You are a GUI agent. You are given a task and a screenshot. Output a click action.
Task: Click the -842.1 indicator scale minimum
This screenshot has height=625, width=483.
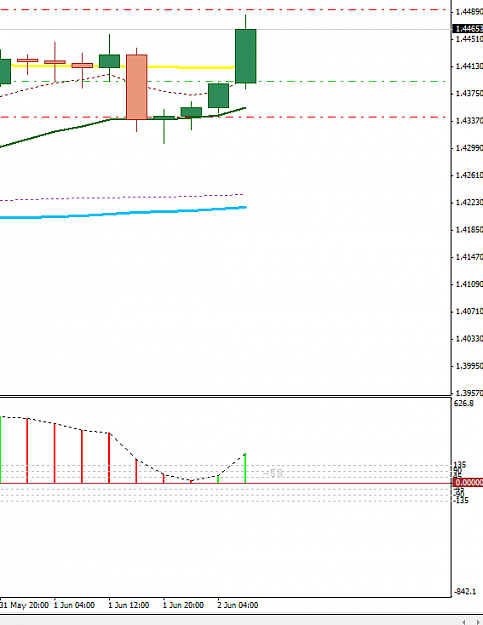[465, 592]
